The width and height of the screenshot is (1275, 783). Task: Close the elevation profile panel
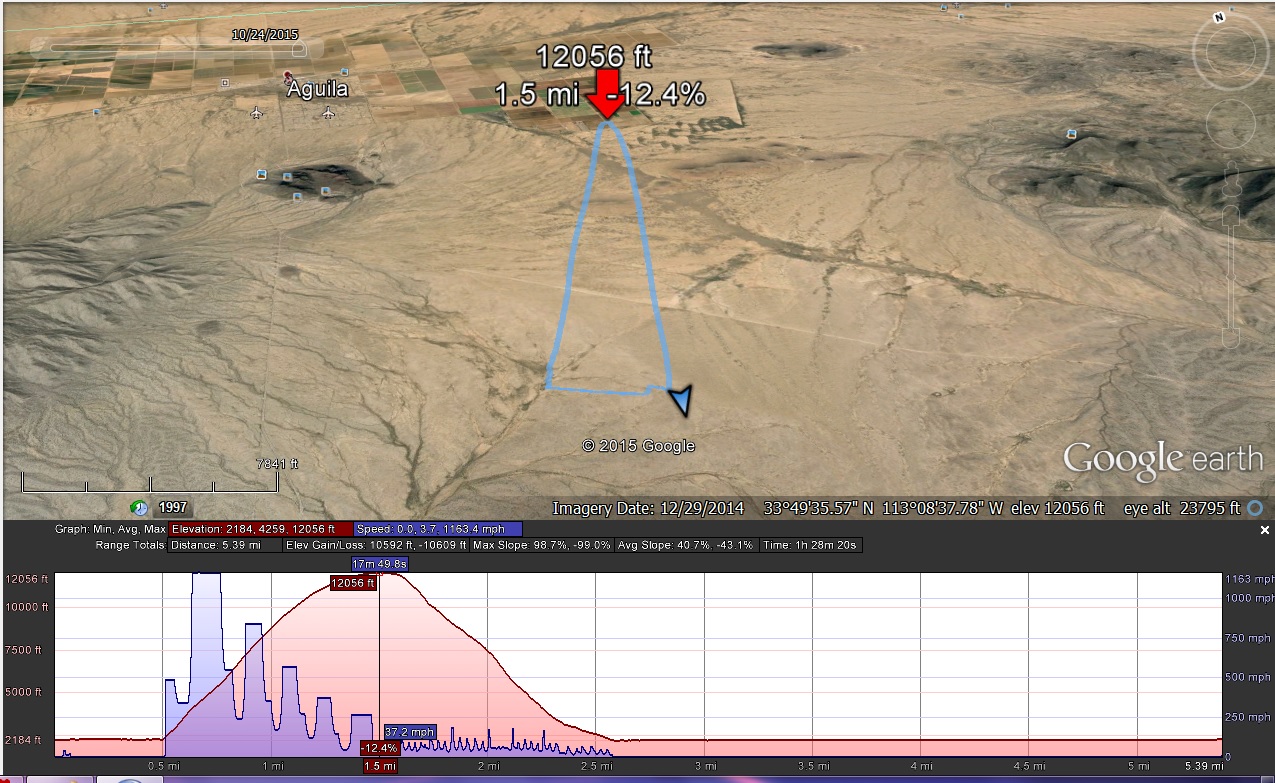pyautogui.click(x=1265, y=531)
